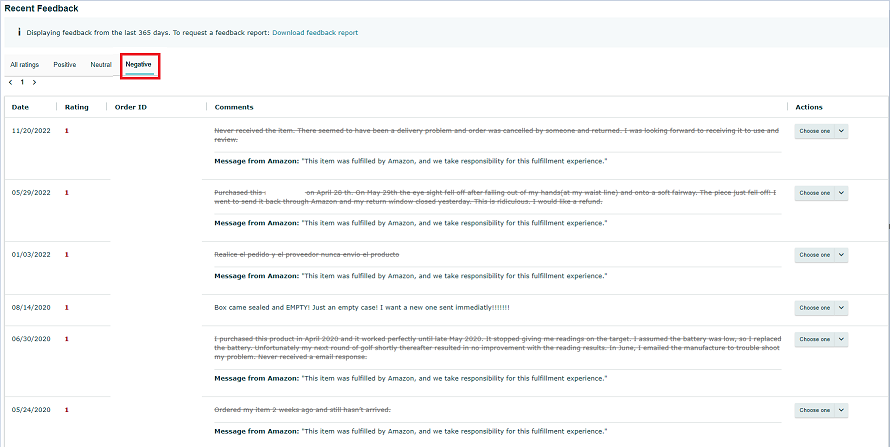890x447 pixels.
Task: Go to next page arrow
Action: click(35, 83)
